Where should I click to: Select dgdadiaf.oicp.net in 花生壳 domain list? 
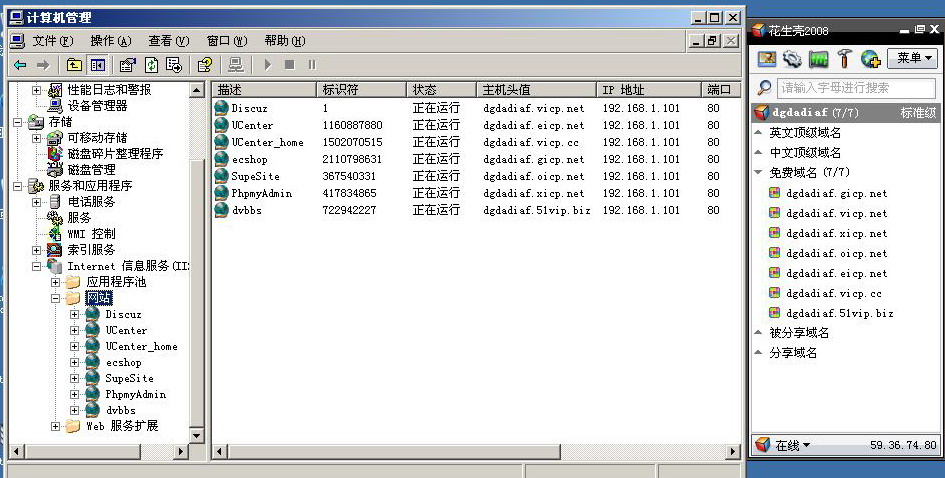[837, 253]
